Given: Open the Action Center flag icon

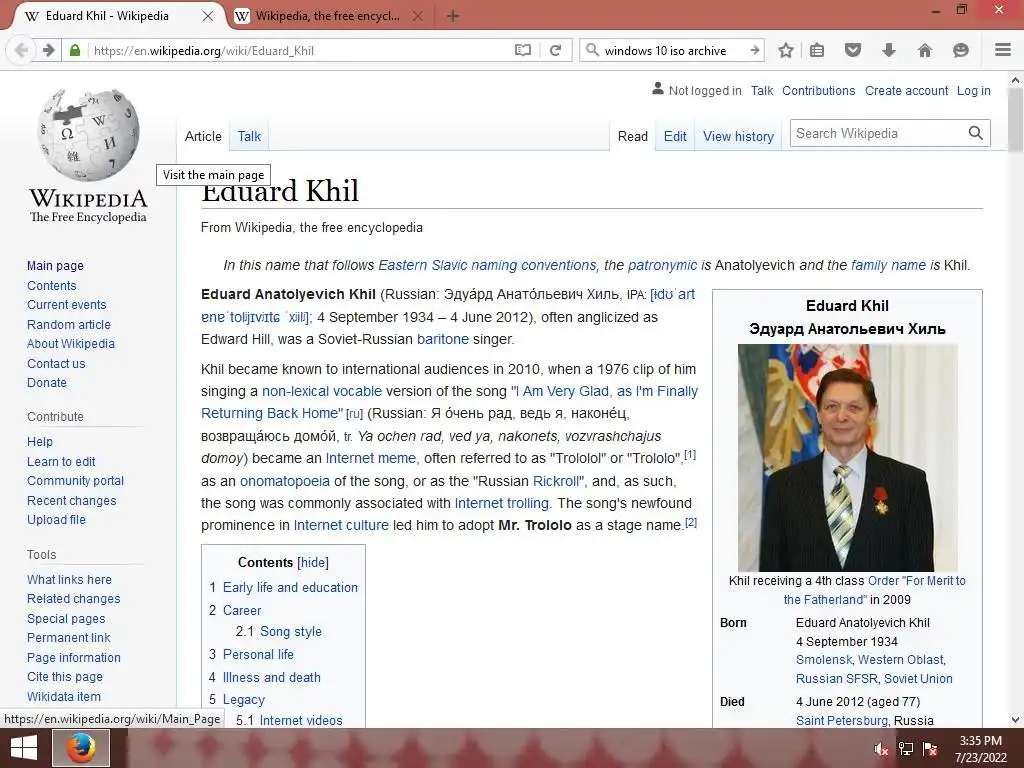Looking at the screenshot, I should [x=930, y=749].
